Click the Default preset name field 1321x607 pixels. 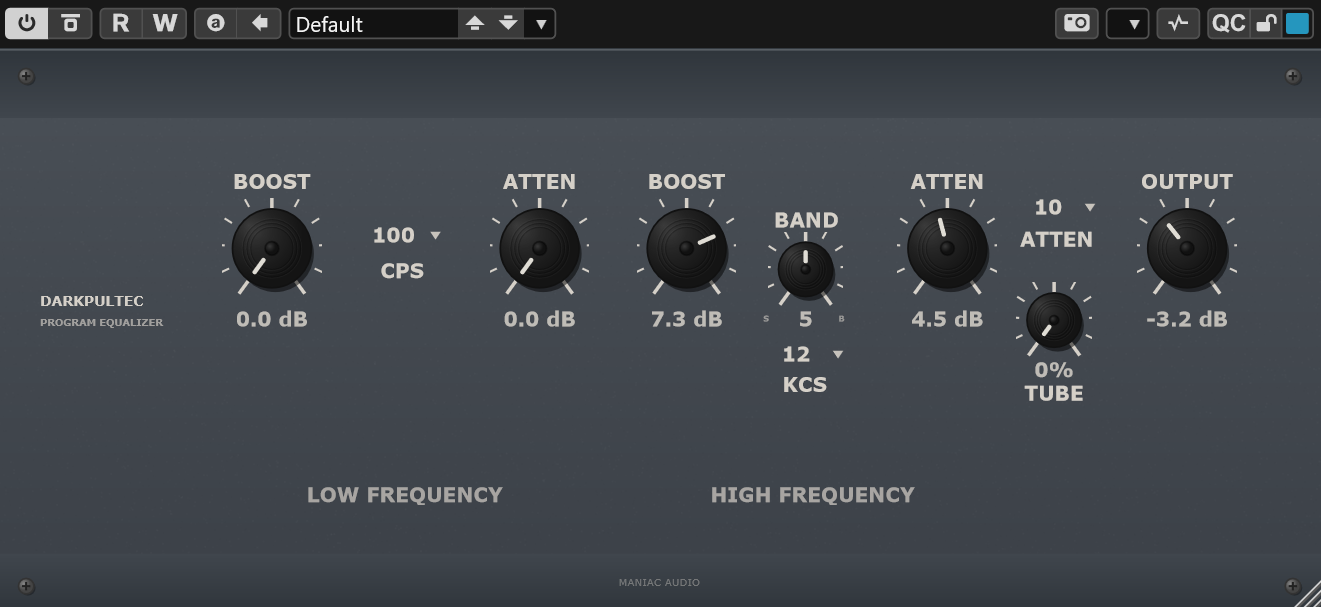[x=374, y=24]
